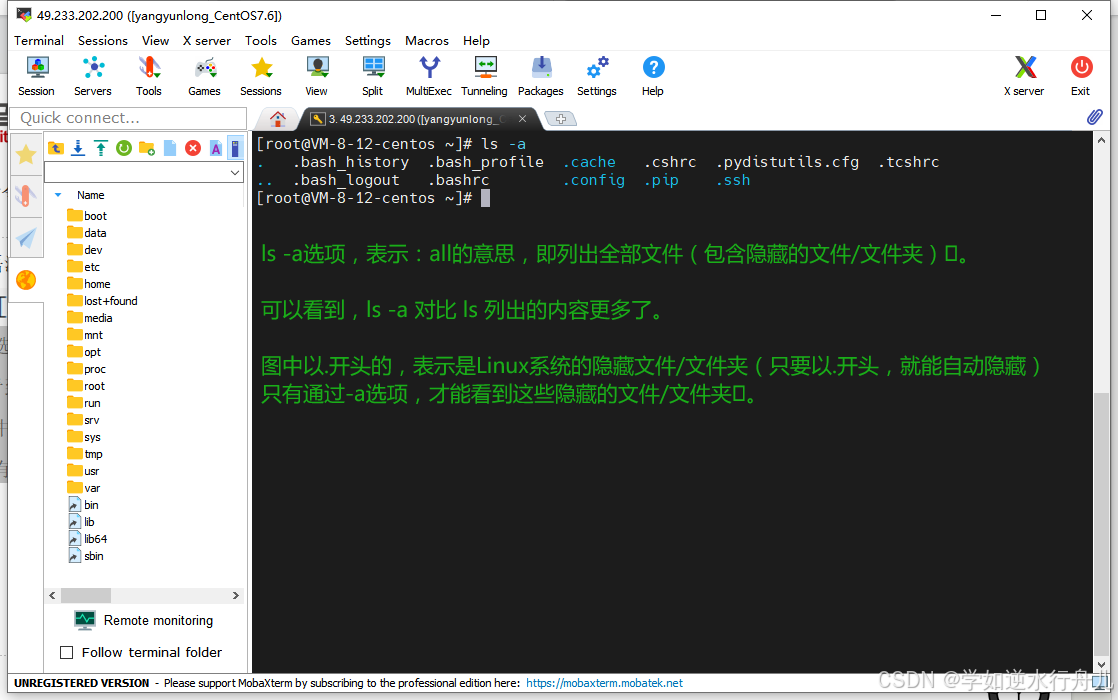
Task: Select the lost+found folder
Action: click(x=103, y=301)
